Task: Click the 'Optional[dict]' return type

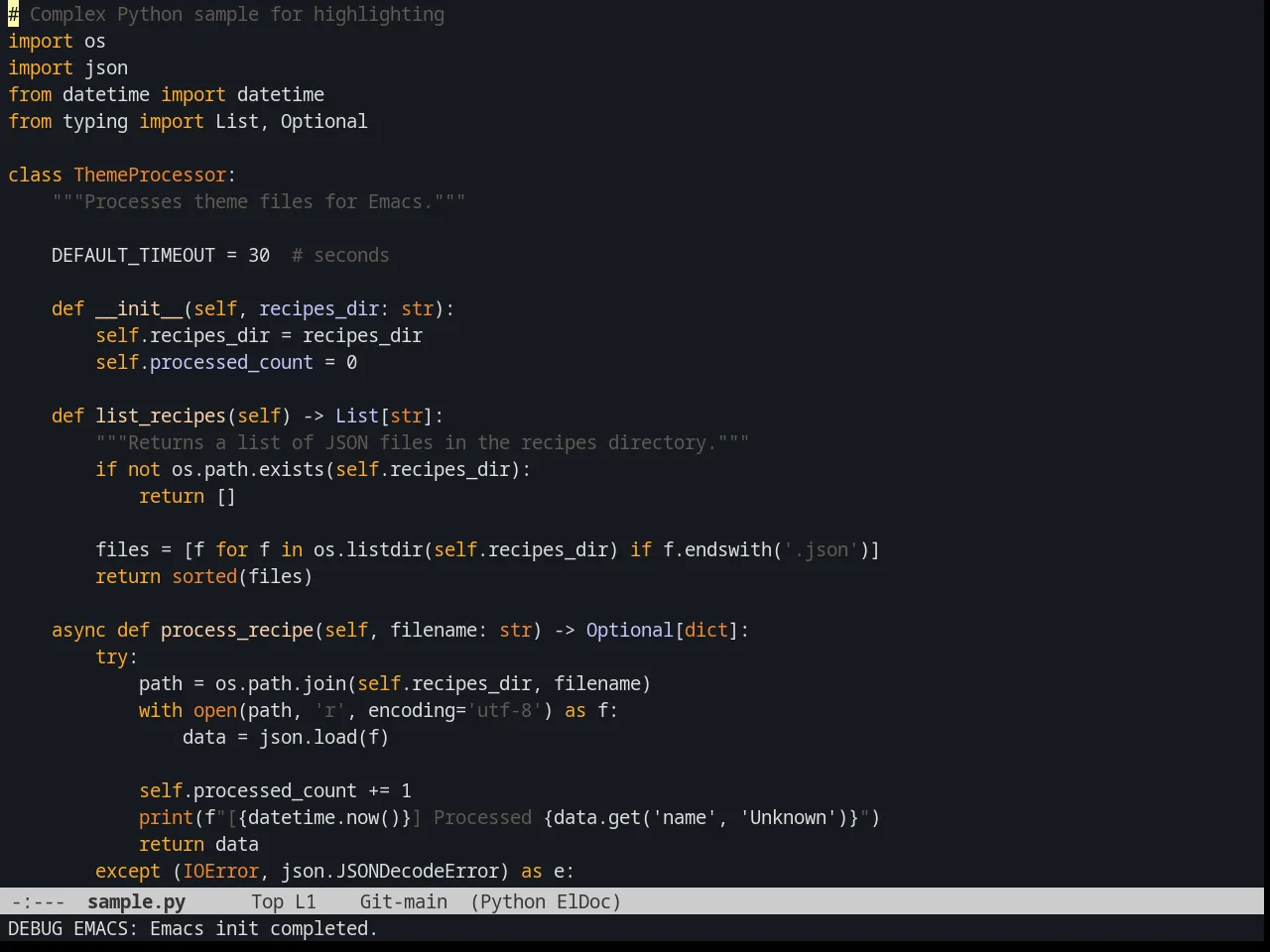Action: coord(663,630)
